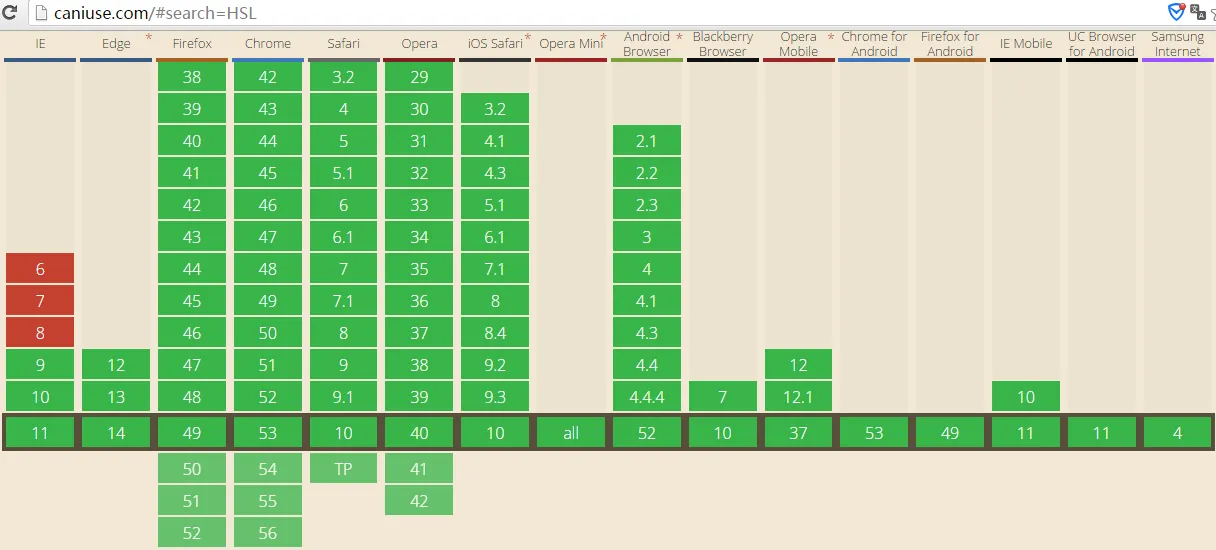1216x550 pixels.
Task: Click the Samsung Internet 4 cell
Action: pos(1178,432)
